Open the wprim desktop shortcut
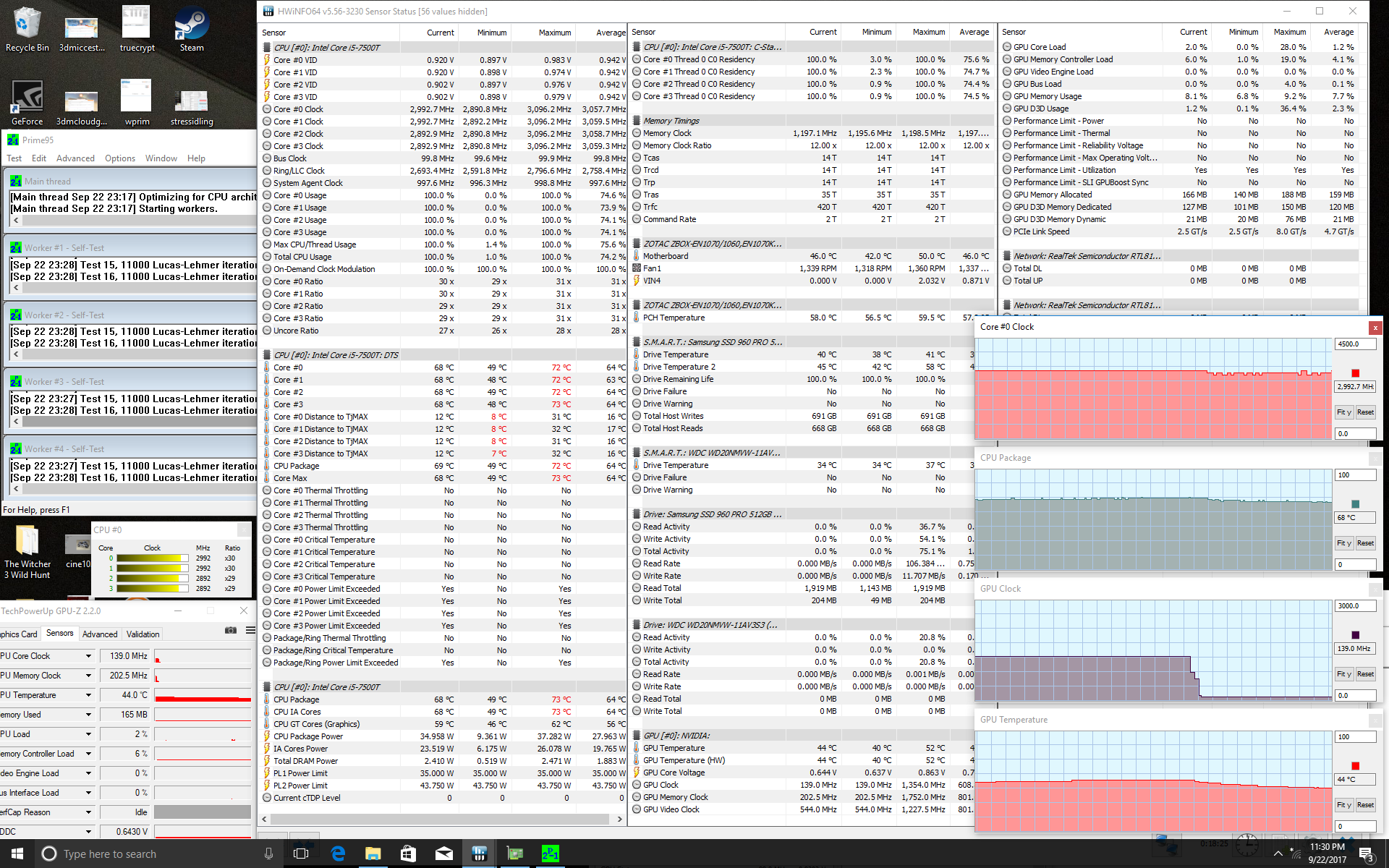Image resolution: width=1389 pixels, height=868 pixels. [x=137, y=103]
